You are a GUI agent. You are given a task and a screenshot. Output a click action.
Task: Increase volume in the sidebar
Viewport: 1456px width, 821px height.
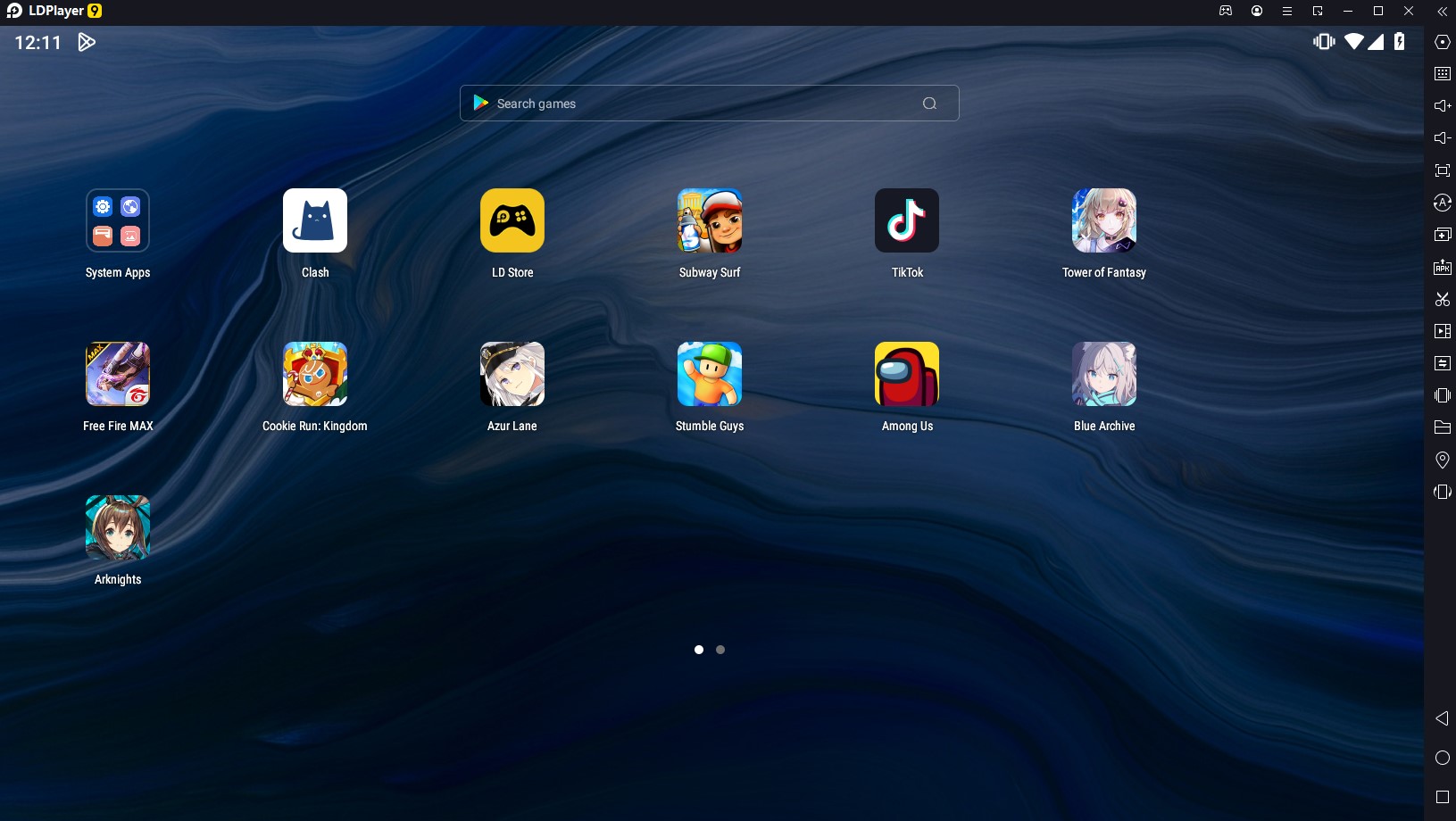click(x=1442, y=106)
